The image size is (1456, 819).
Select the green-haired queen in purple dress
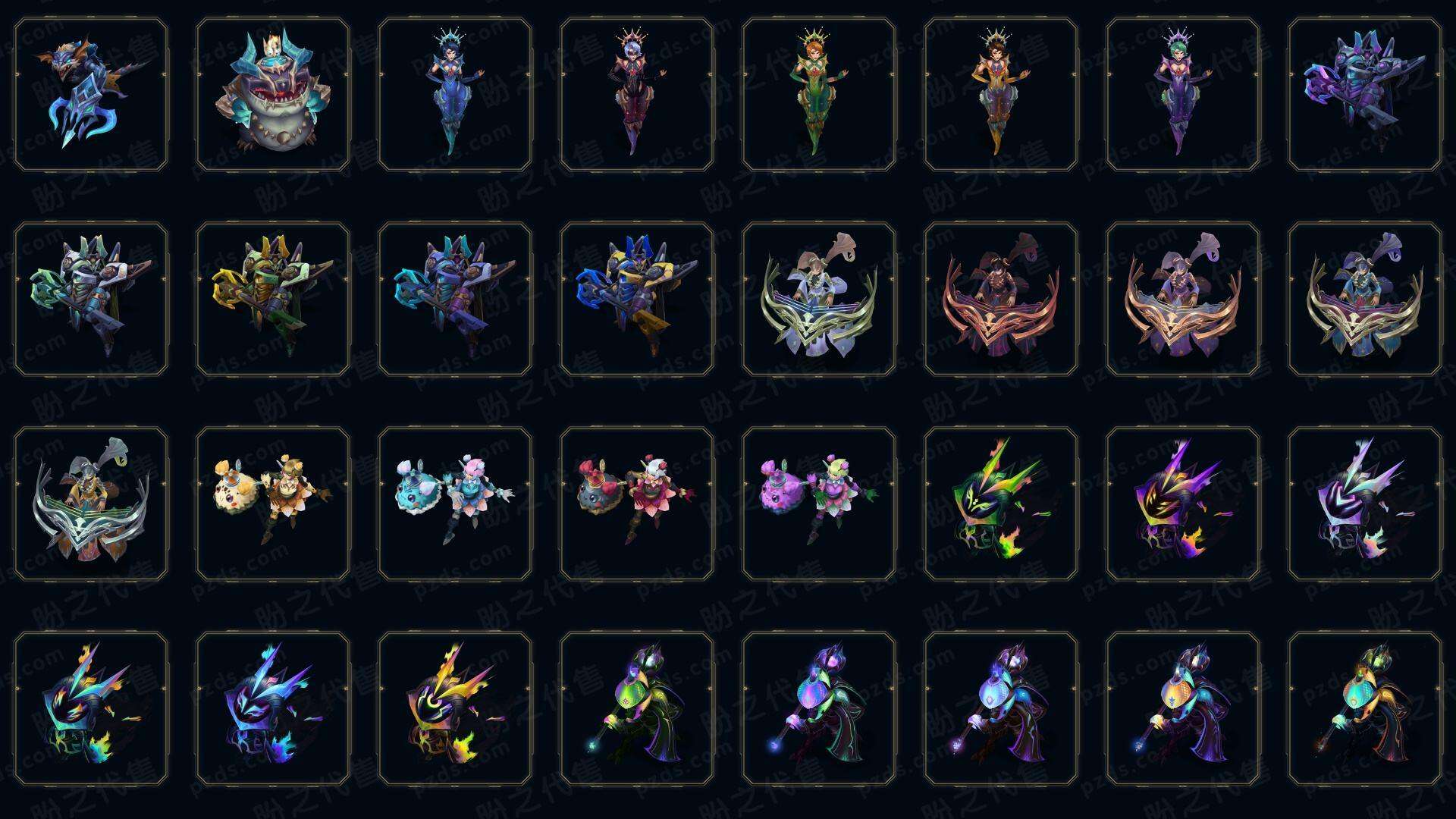1183,95
